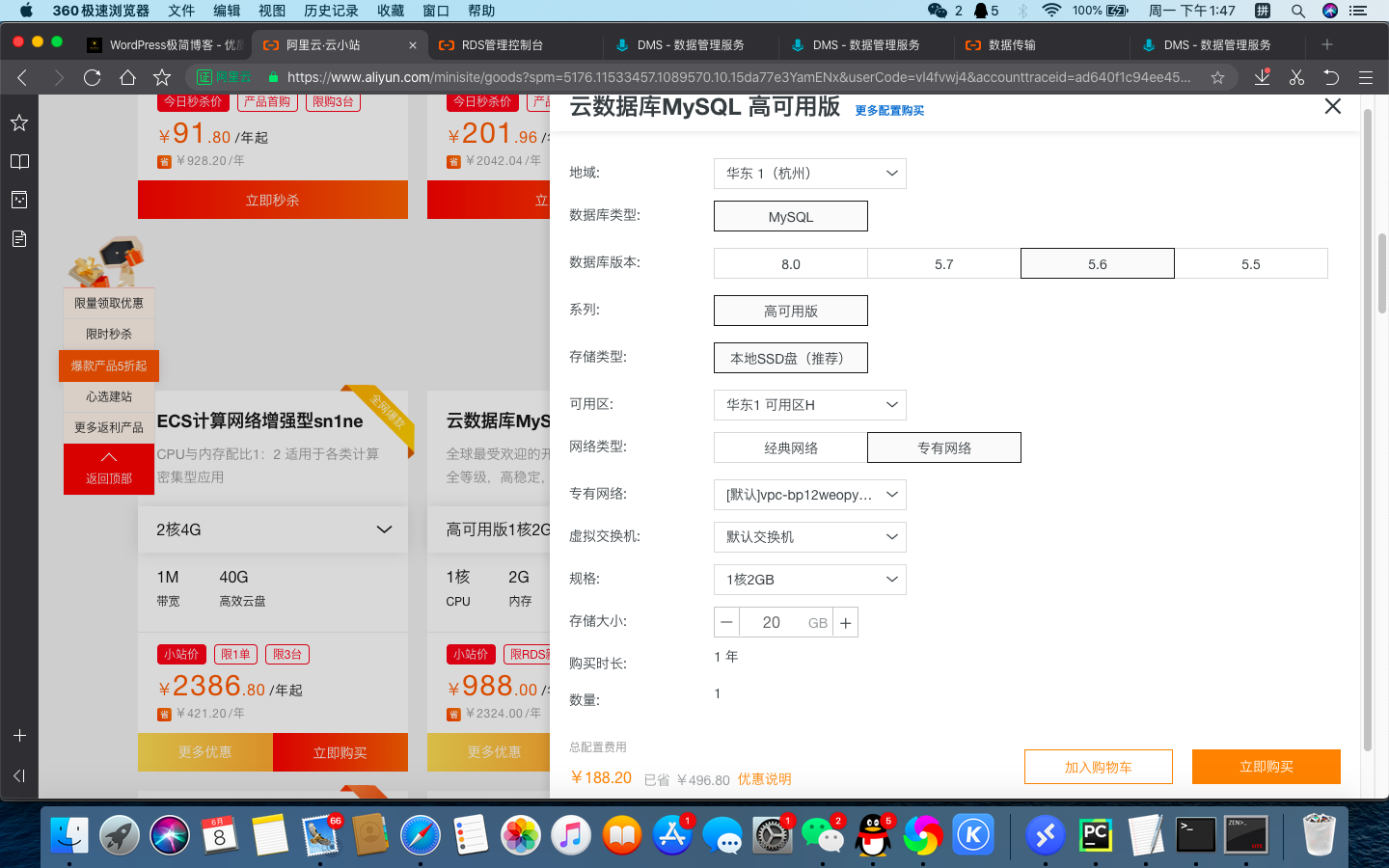
Task: Click the sidebar document notes icon
Action: [x=19, y=238]
